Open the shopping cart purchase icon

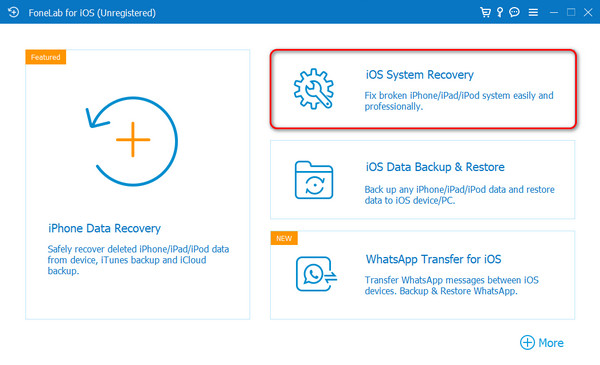click(x=485, y=12)
